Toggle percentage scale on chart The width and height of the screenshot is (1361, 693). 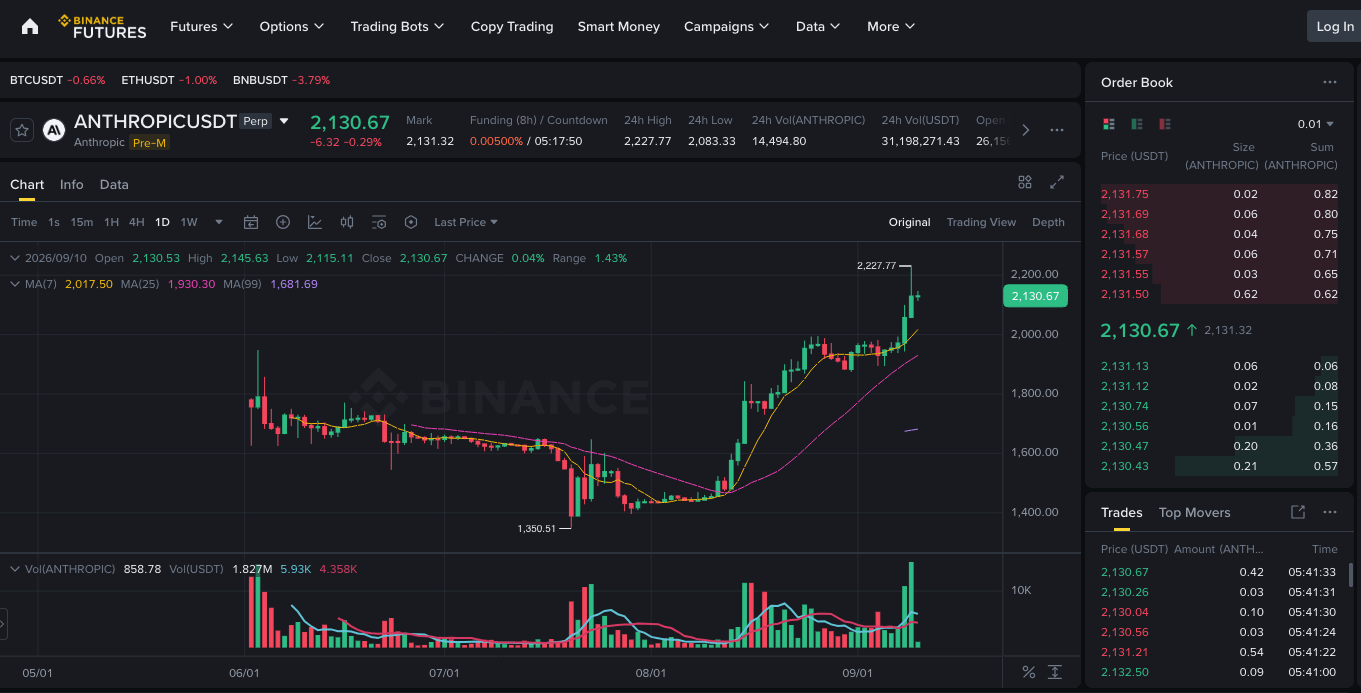1029,672
